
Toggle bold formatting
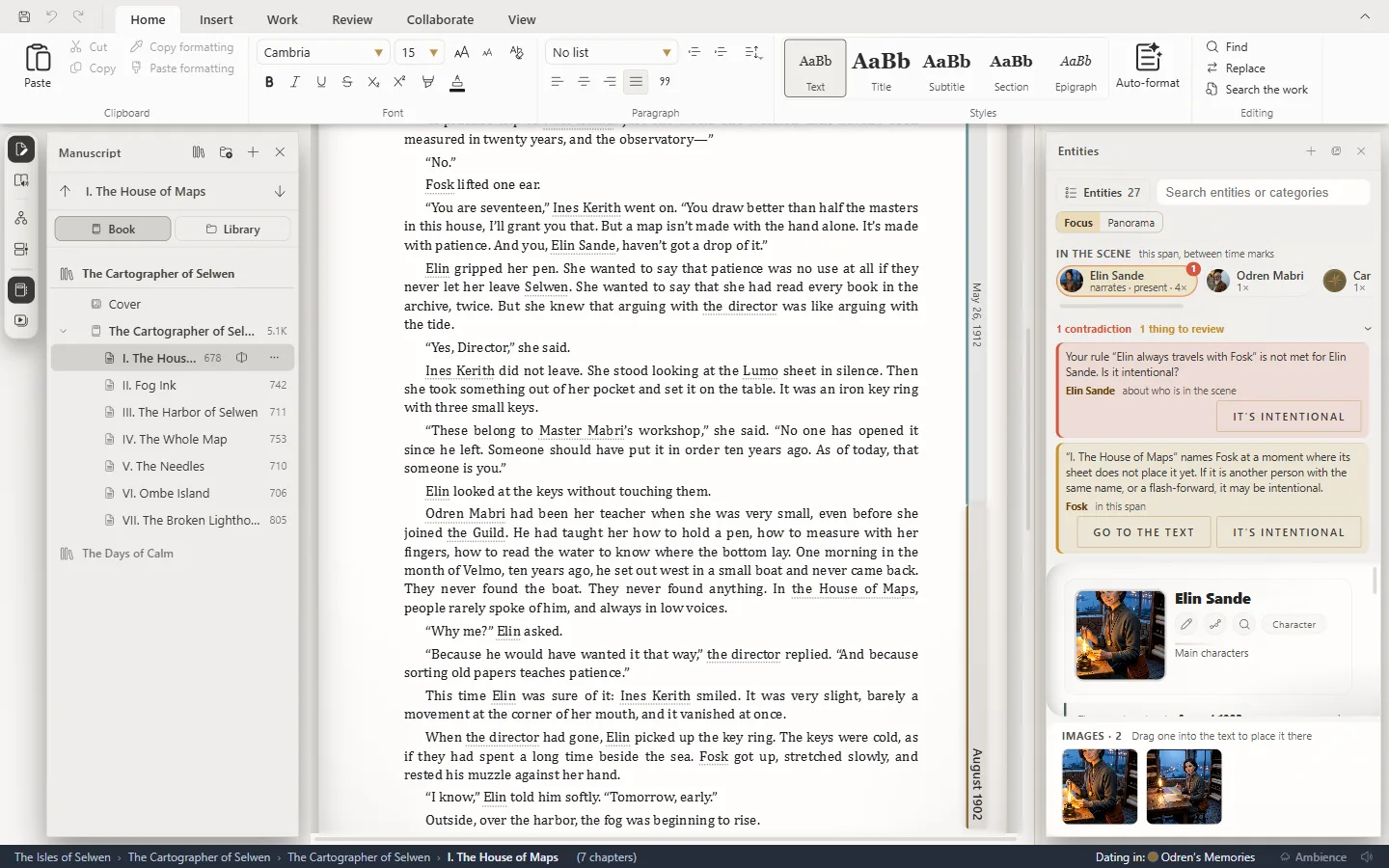click(x=269, y=82)
